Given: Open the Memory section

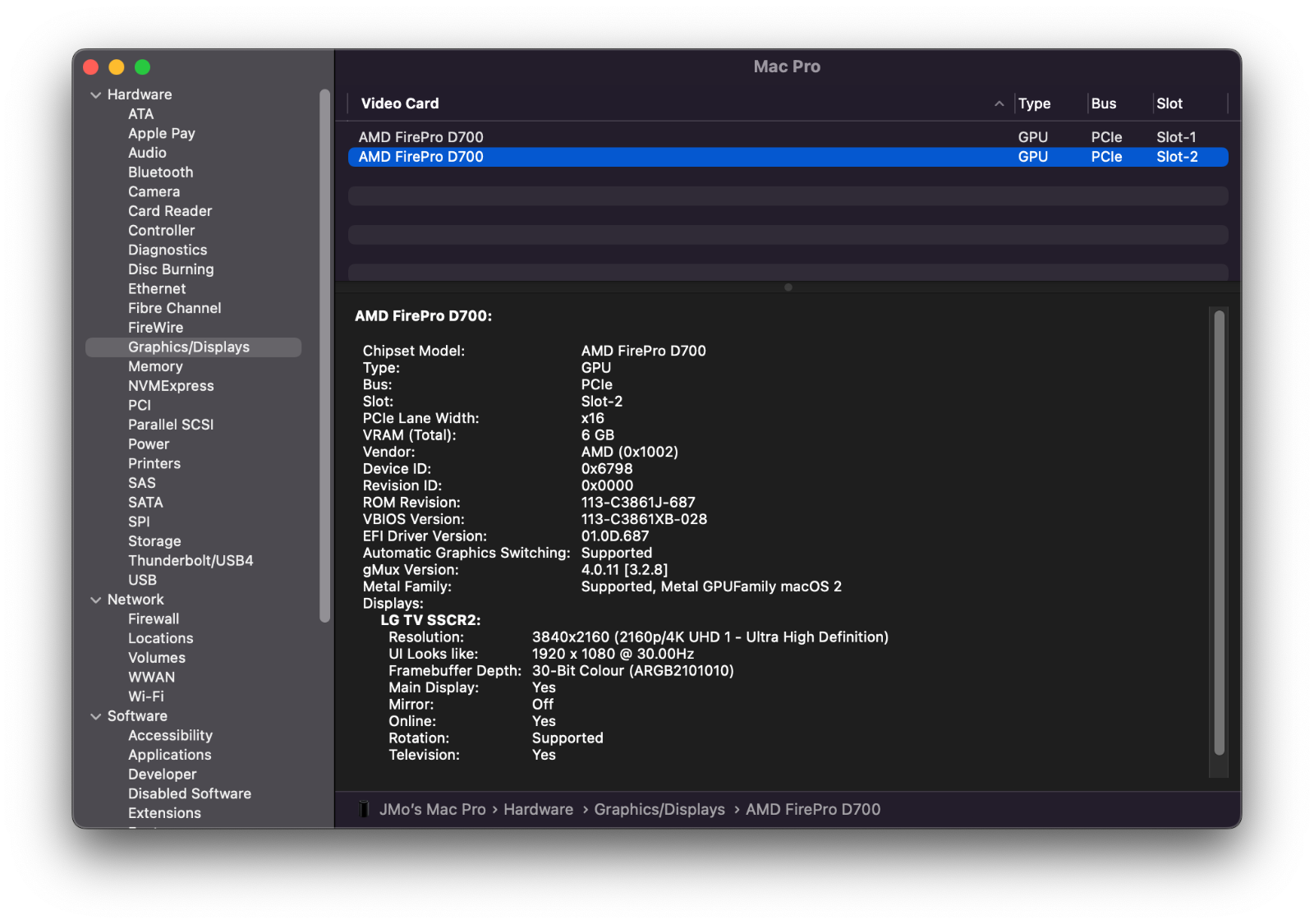Looking at the screenshot, I should [x=155, y=366].
